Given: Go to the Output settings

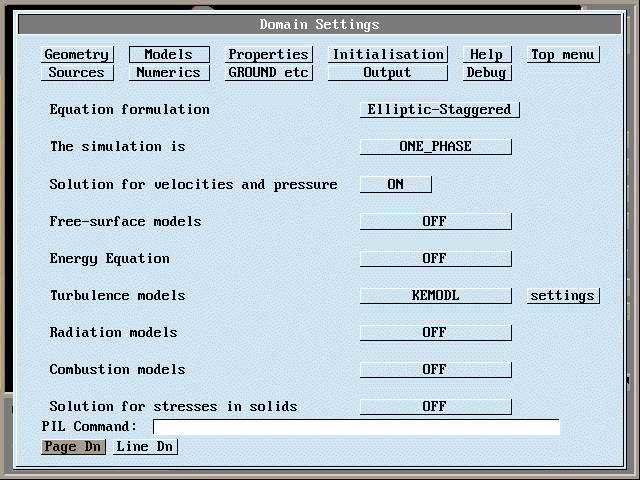Looking at the screenshot, I should 387,73.
